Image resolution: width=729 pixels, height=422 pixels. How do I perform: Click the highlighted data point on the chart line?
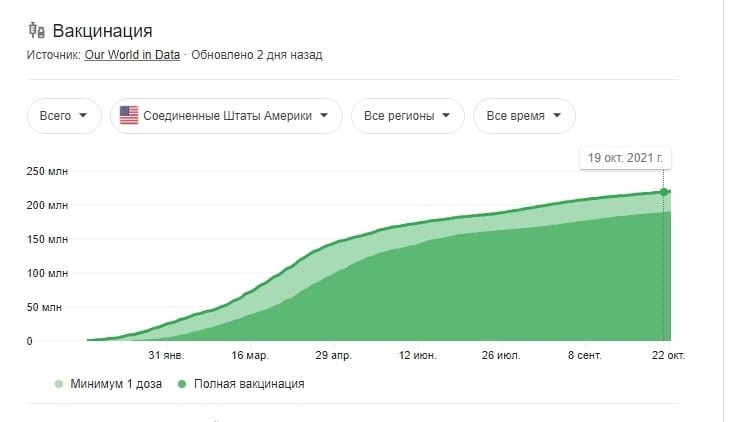pyautogui.click(x=664, y=192)
